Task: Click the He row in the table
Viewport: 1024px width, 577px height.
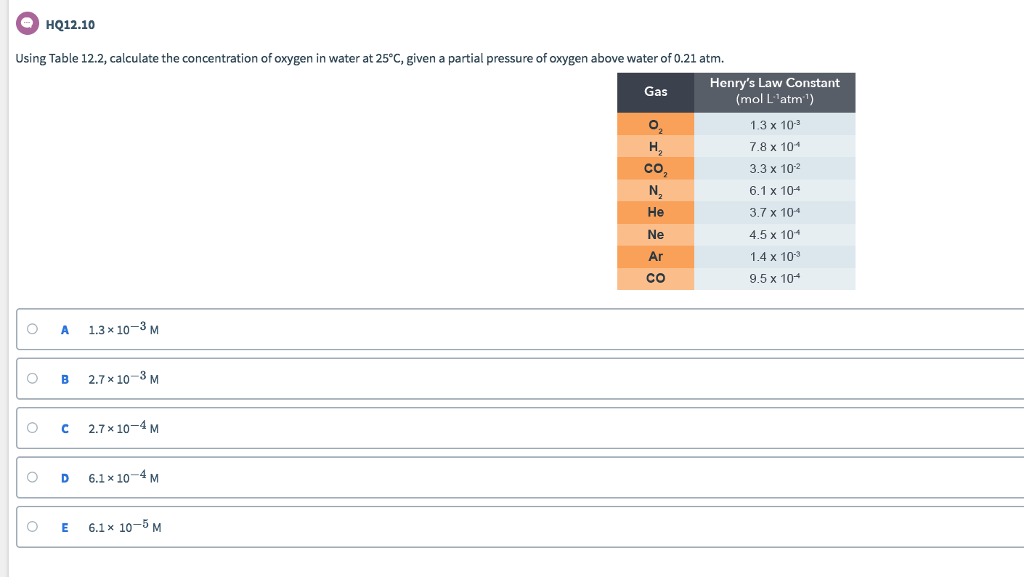Action: click(x=655, y=212)
